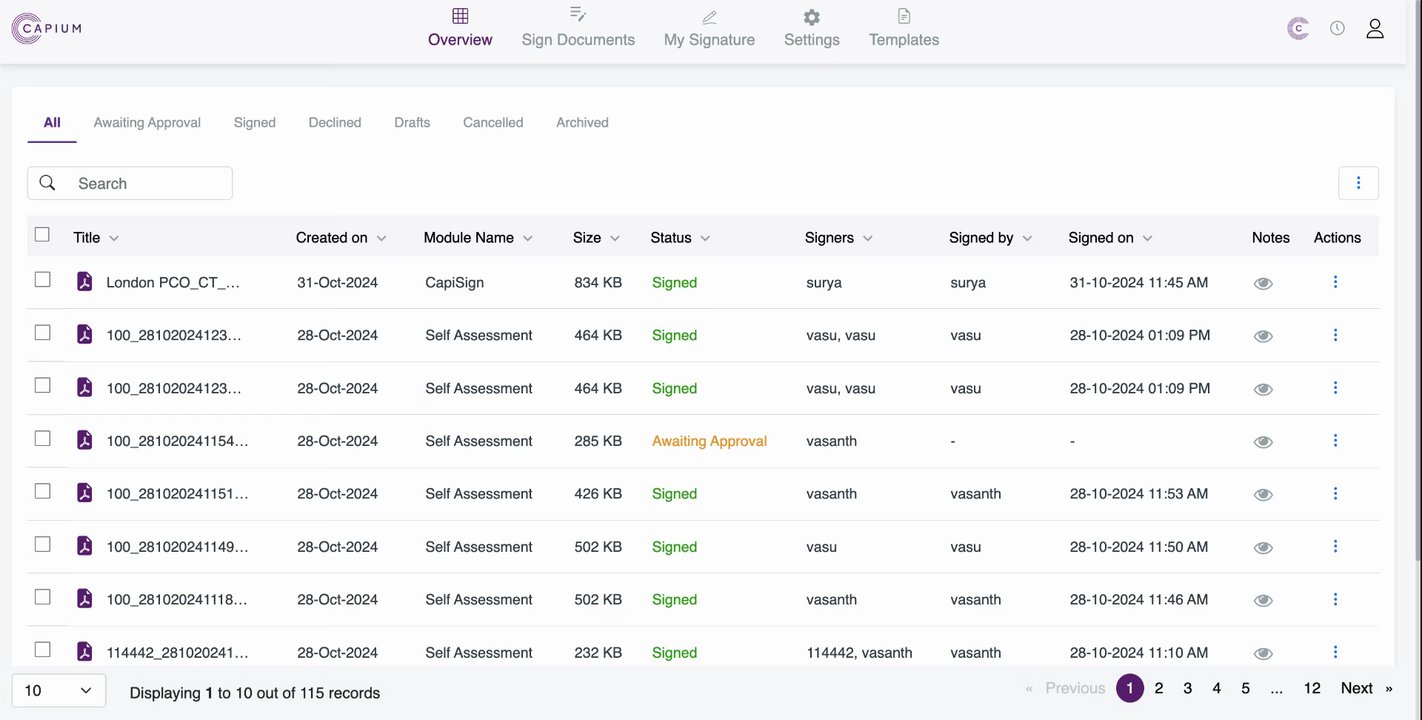Expand the Module Name column dropdown
The height and width of the screenshot is (720, 1422).
click(528, 239)
